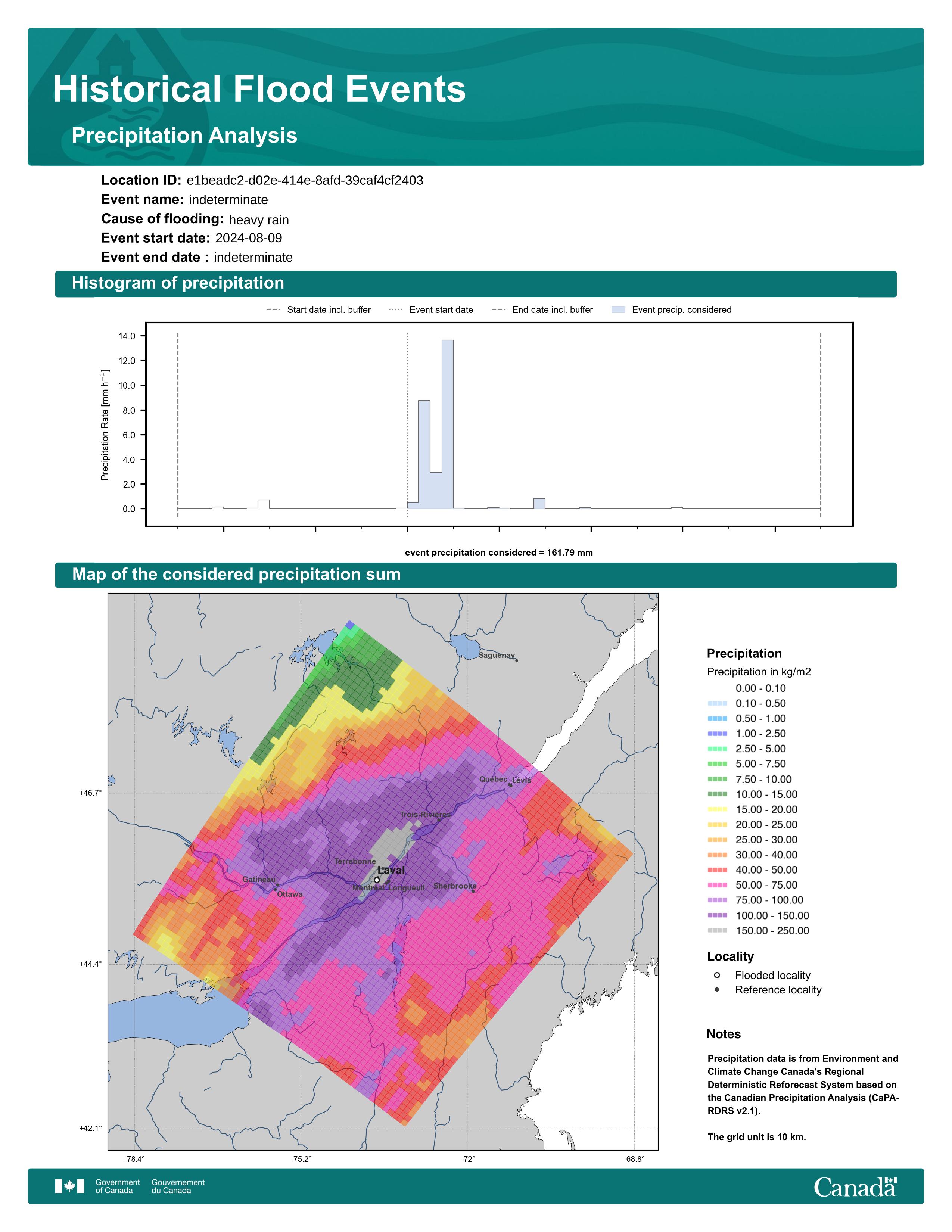The height and width of the screenshot is (1232, 952).
Task: Click the Flooded locality circle symbol in legend
Action: click(717, 975)
